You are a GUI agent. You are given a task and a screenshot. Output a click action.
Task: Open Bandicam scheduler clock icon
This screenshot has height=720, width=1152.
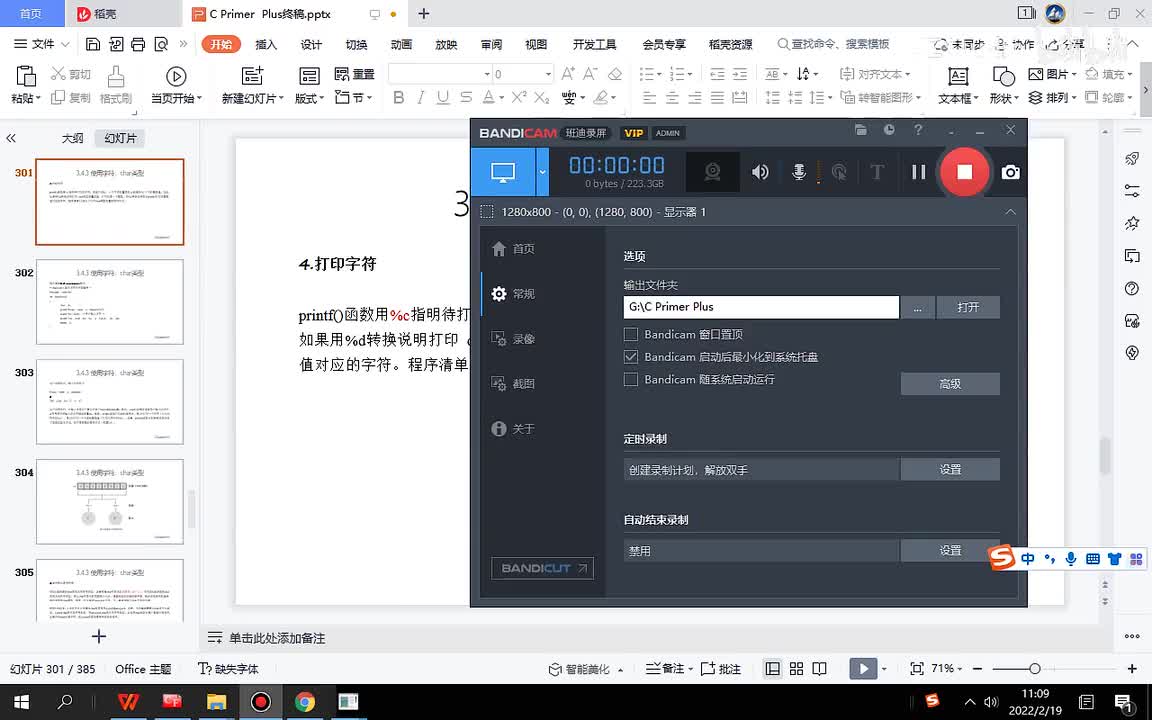(889, 130)
